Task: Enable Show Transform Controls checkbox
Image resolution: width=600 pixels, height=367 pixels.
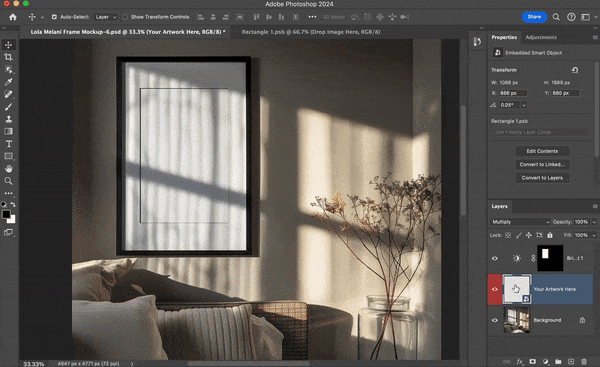Action: [125, 17]
